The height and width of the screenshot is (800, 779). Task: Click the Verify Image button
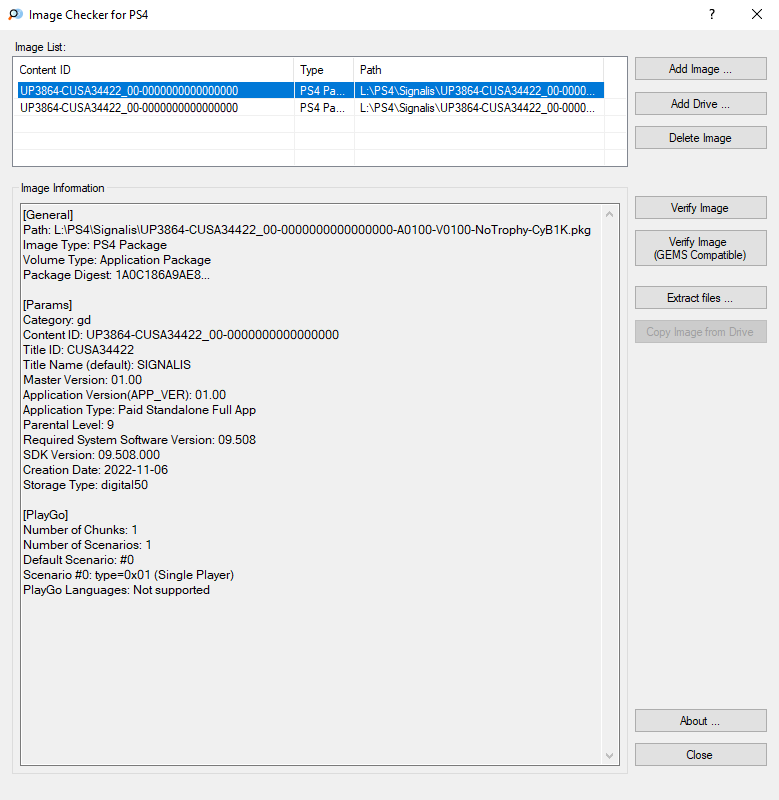click(700, 208)
